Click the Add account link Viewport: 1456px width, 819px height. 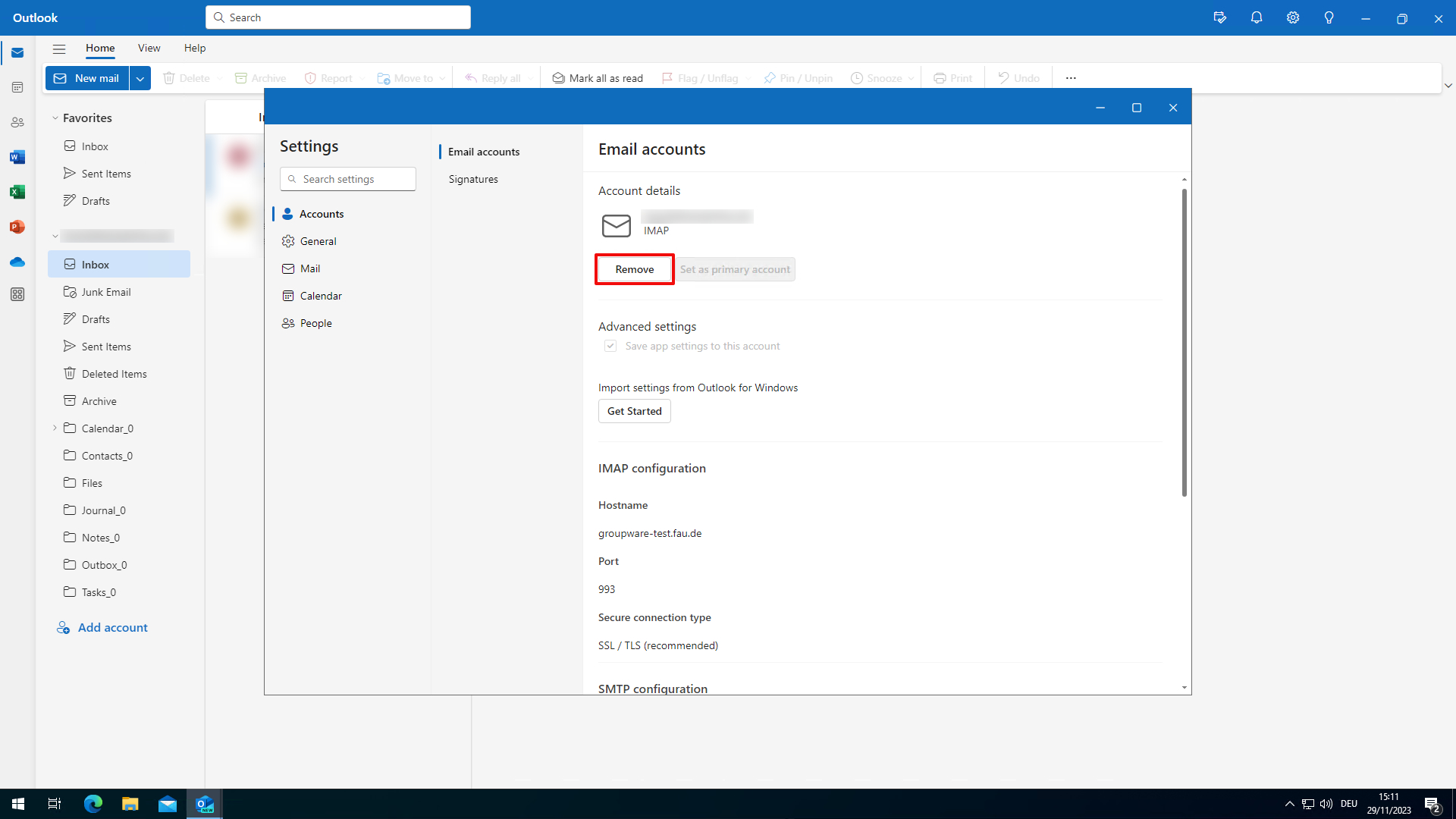click(x=112, y=628)
